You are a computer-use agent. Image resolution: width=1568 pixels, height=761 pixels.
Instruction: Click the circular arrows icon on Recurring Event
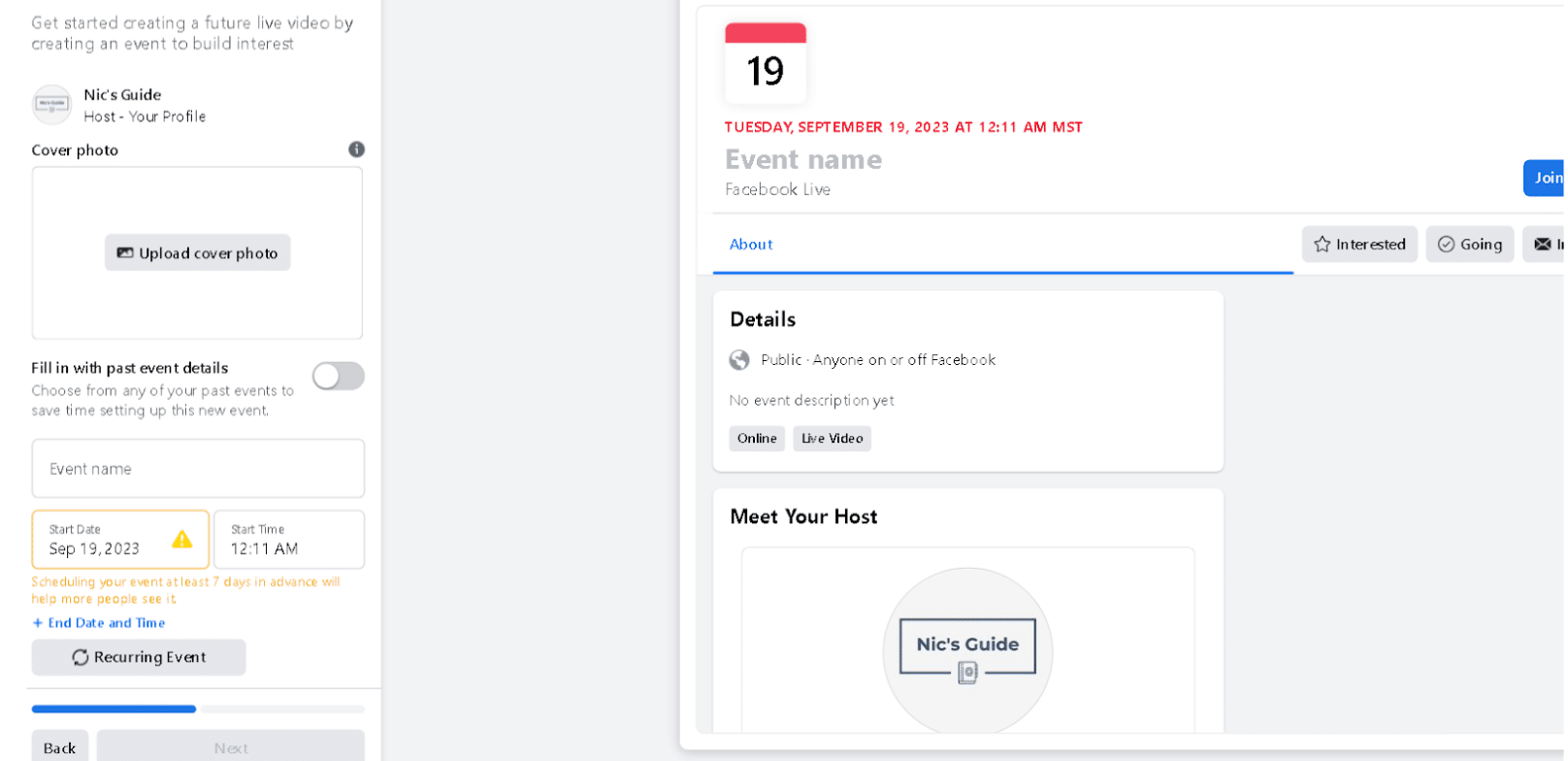tap(82, 657)
